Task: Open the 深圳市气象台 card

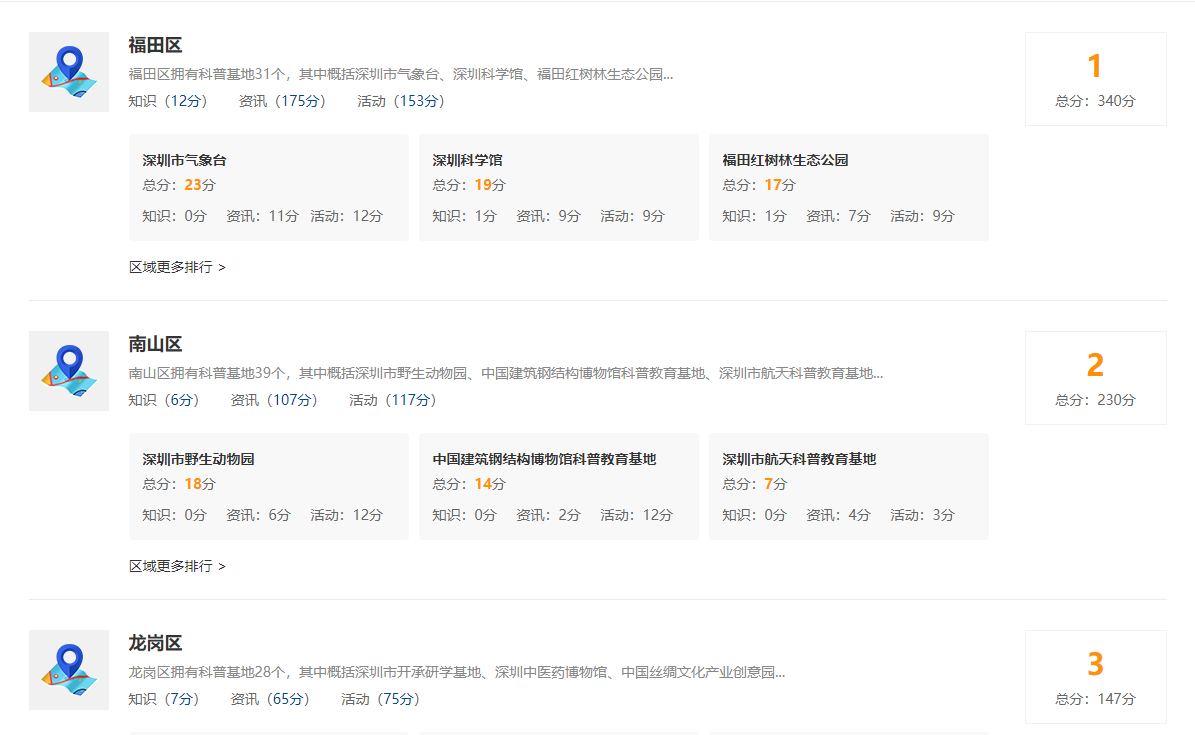Action: [x=268, y=187]
